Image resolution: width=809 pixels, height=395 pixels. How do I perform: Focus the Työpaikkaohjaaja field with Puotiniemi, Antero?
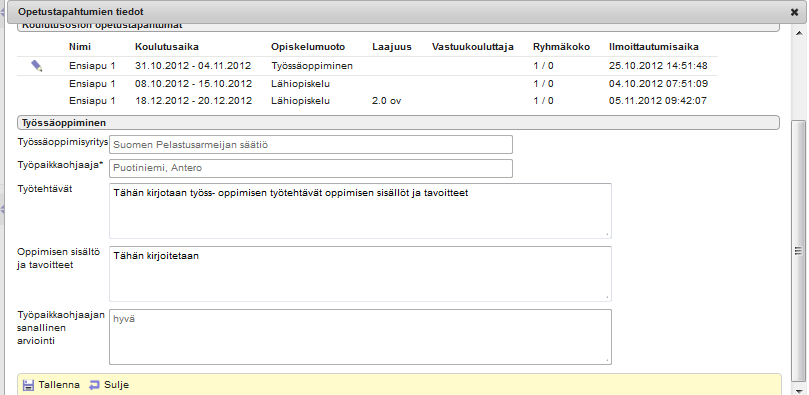(x=311, y=168)
